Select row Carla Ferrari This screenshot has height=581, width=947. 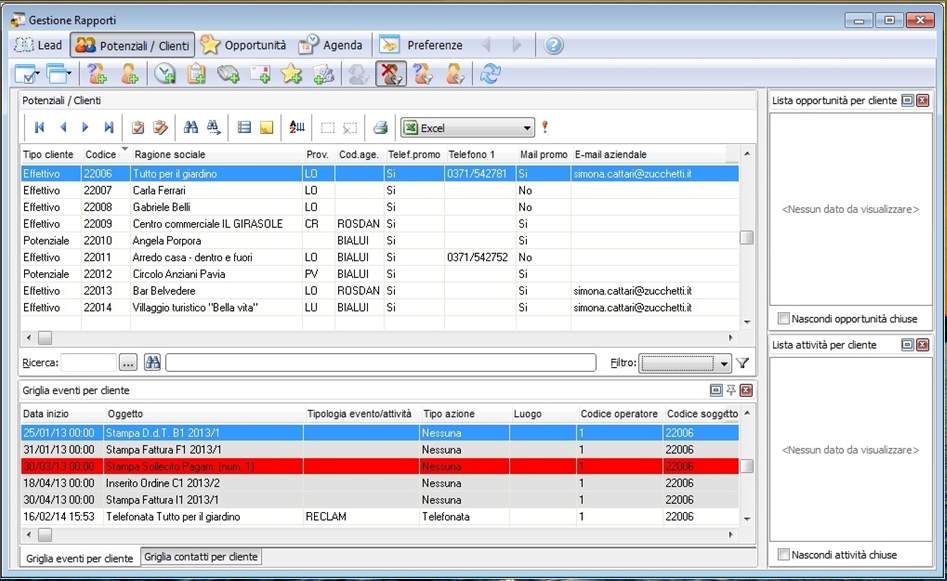click(380, 190)
